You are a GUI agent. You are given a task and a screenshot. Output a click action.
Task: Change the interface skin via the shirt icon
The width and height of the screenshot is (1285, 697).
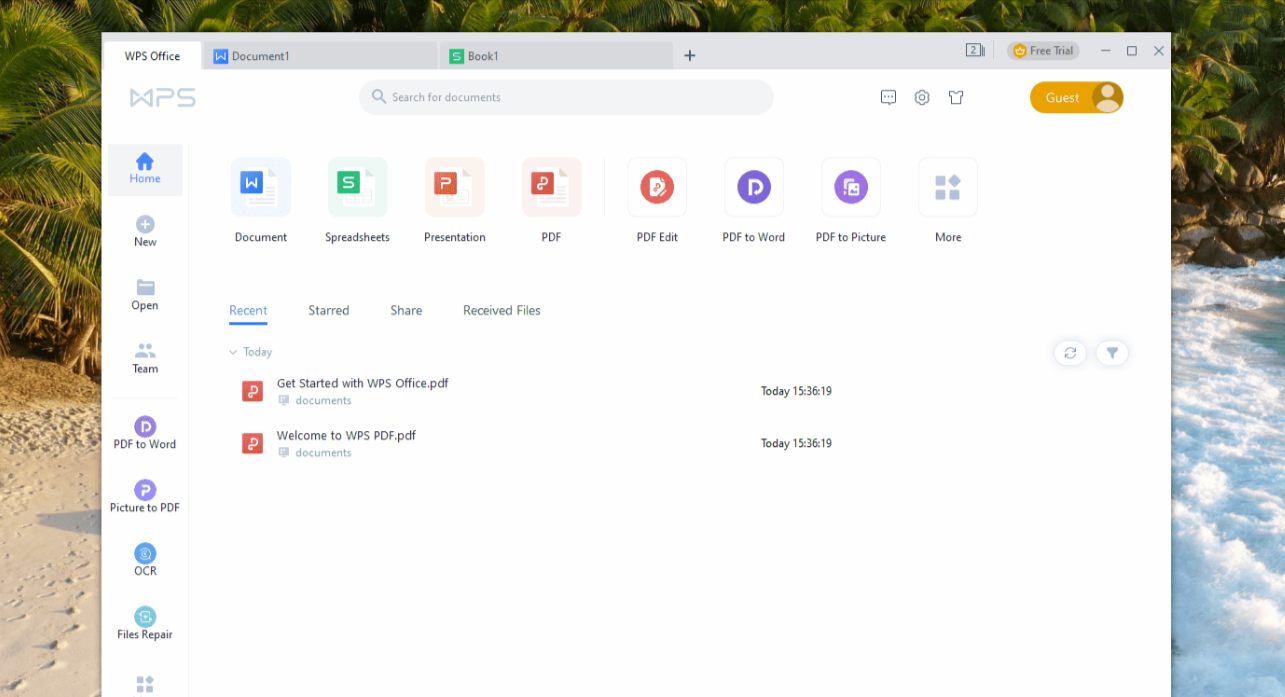point(956,97)
